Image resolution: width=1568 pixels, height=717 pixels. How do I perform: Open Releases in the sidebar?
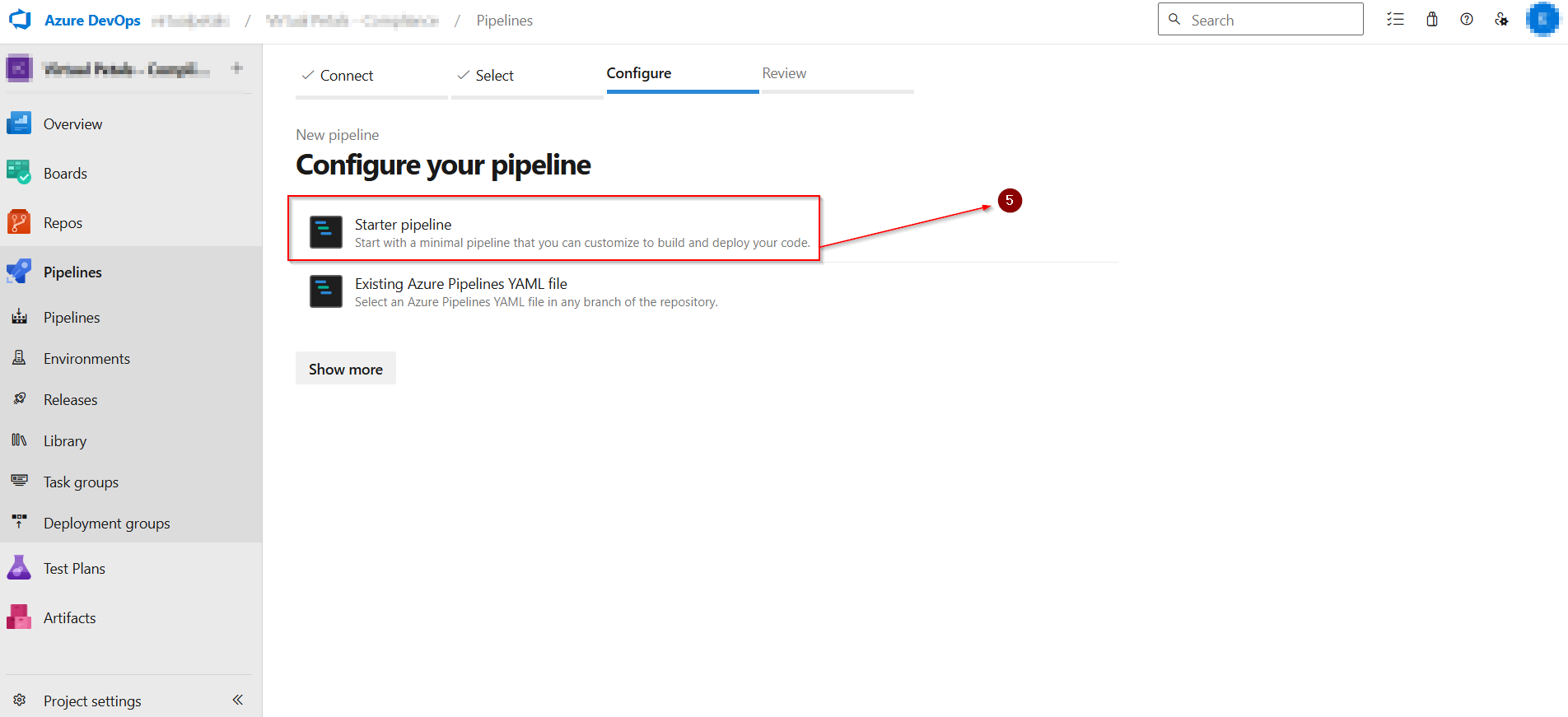tap(131, 400)
